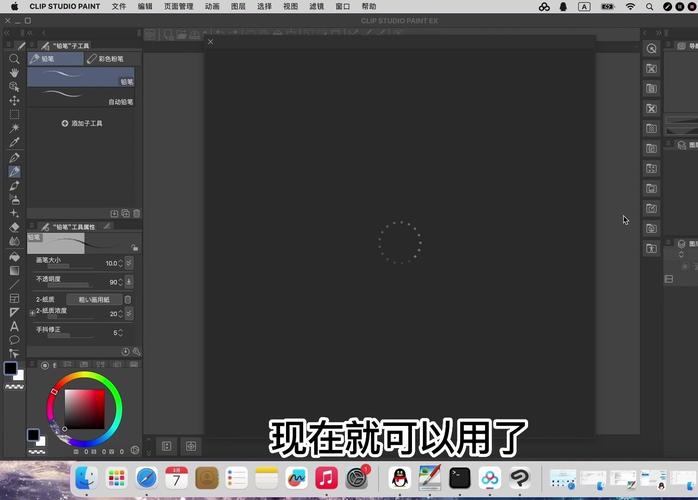Remove paper texture with trash button

tap(128, 300)
